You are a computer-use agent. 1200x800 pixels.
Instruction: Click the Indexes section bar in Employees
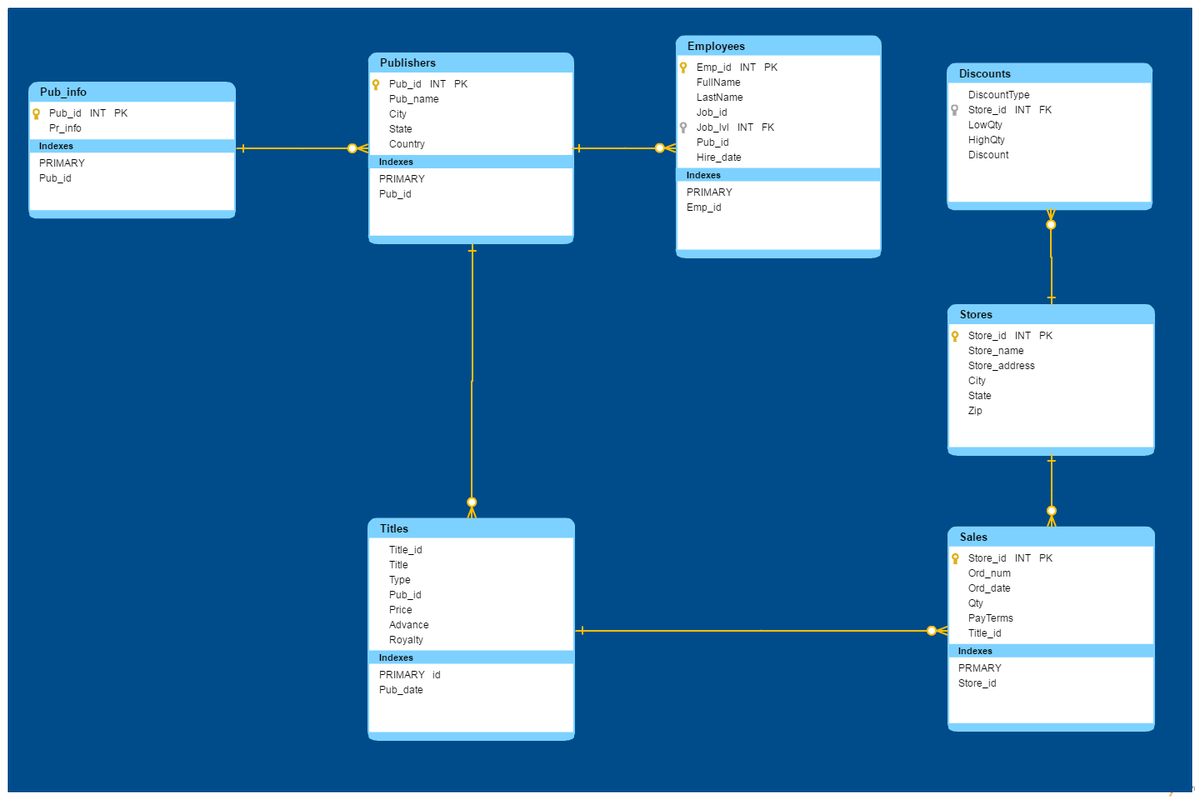tap(778, 175)
